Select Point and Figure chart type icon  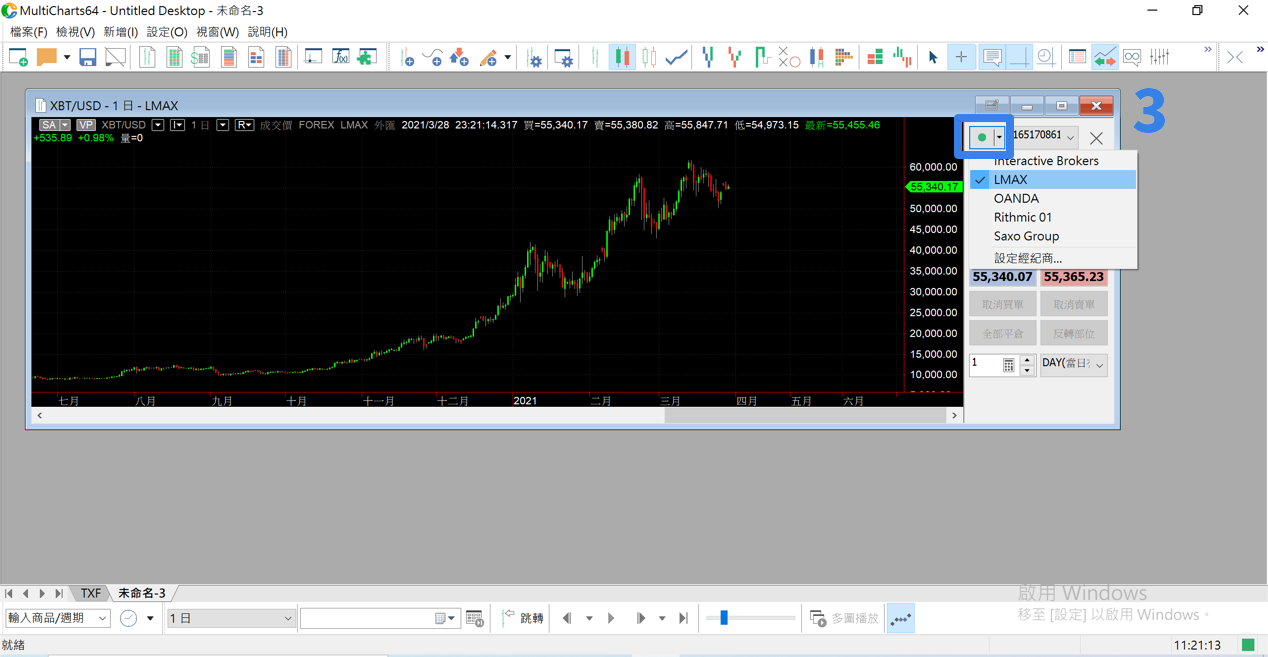coord(789,58)
